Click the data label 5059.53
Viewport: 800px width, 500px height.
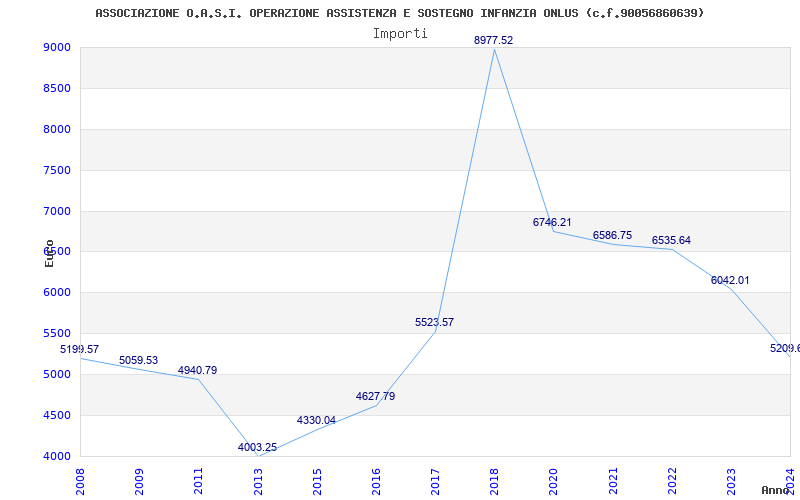click(x=138, y=360)
